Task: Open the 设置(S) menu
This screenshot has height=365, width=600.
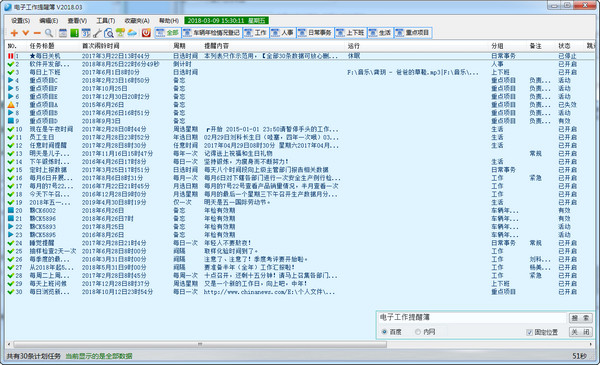Action: click(21, 21)
